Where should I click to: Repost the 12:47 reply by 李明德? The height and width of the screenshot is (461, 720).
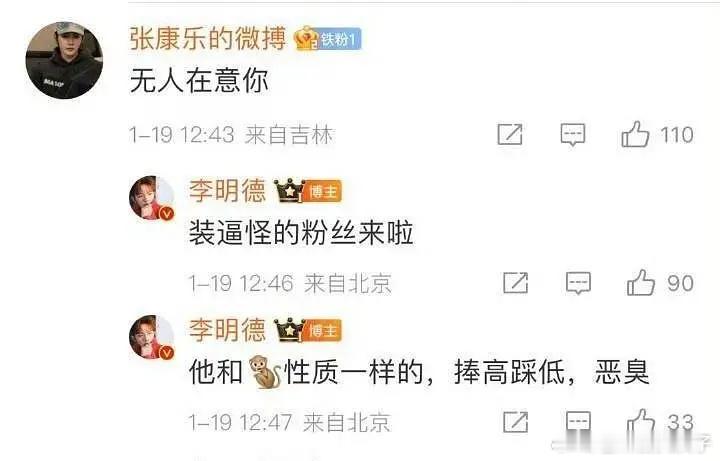[516, 422]
